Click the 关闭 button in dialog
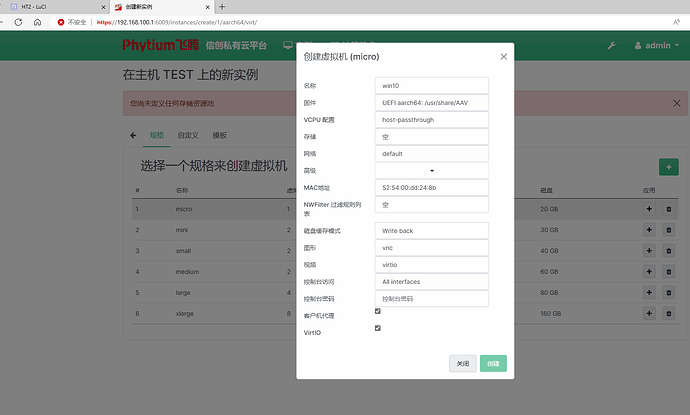 click(462, 364)
